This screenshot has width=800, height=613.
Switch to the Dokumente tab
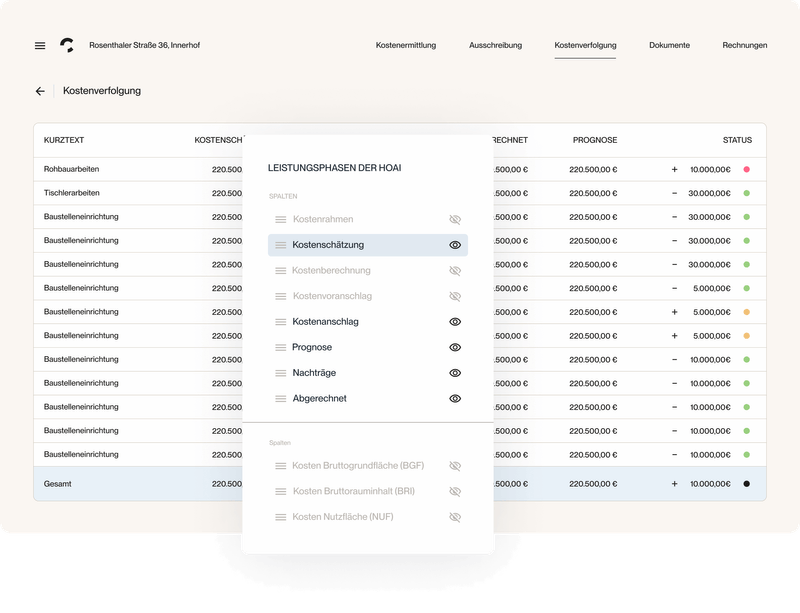coord(668,45)
